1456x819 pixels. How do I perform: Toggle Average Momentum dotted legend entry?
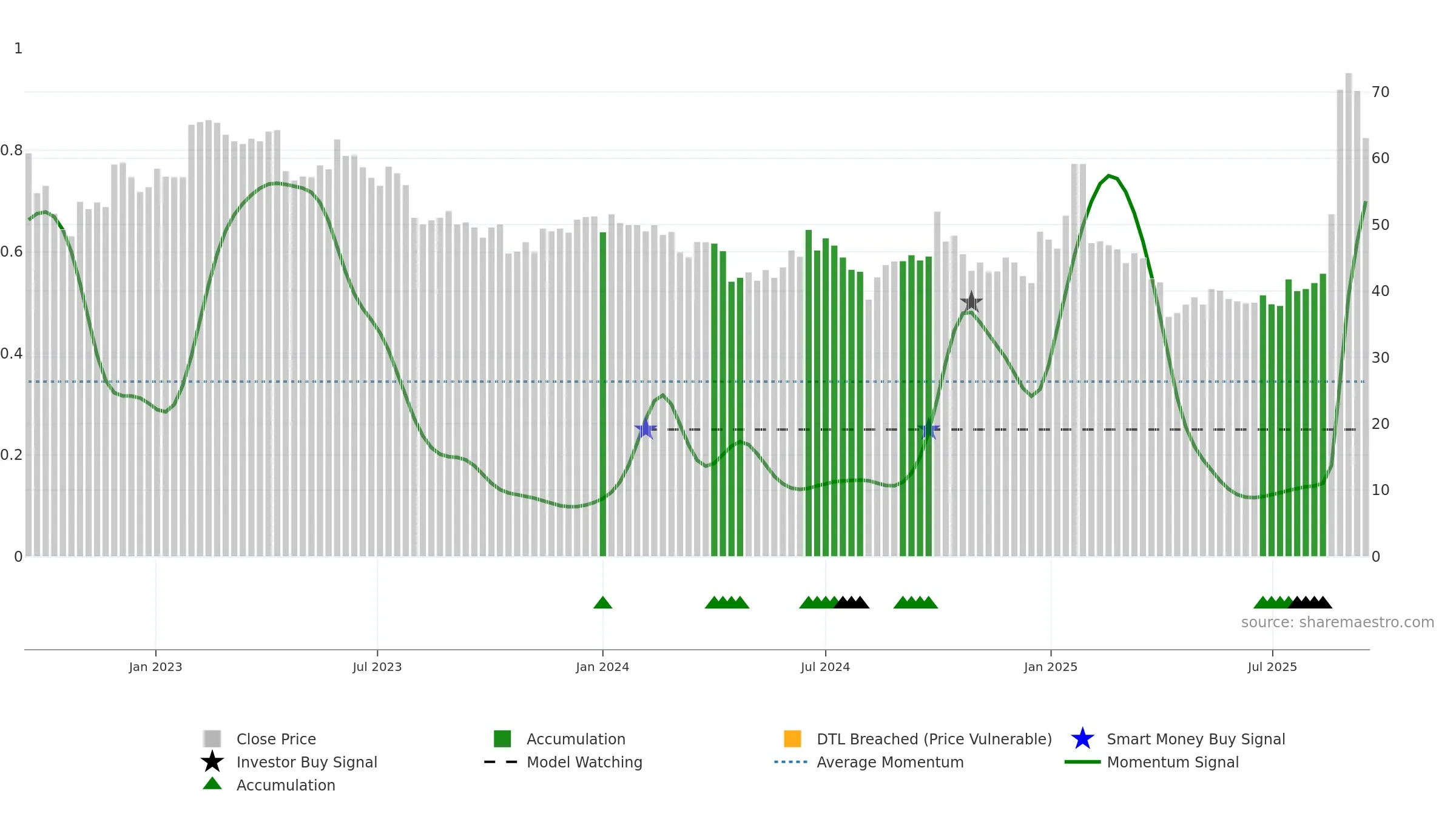(x=869, y=762)
